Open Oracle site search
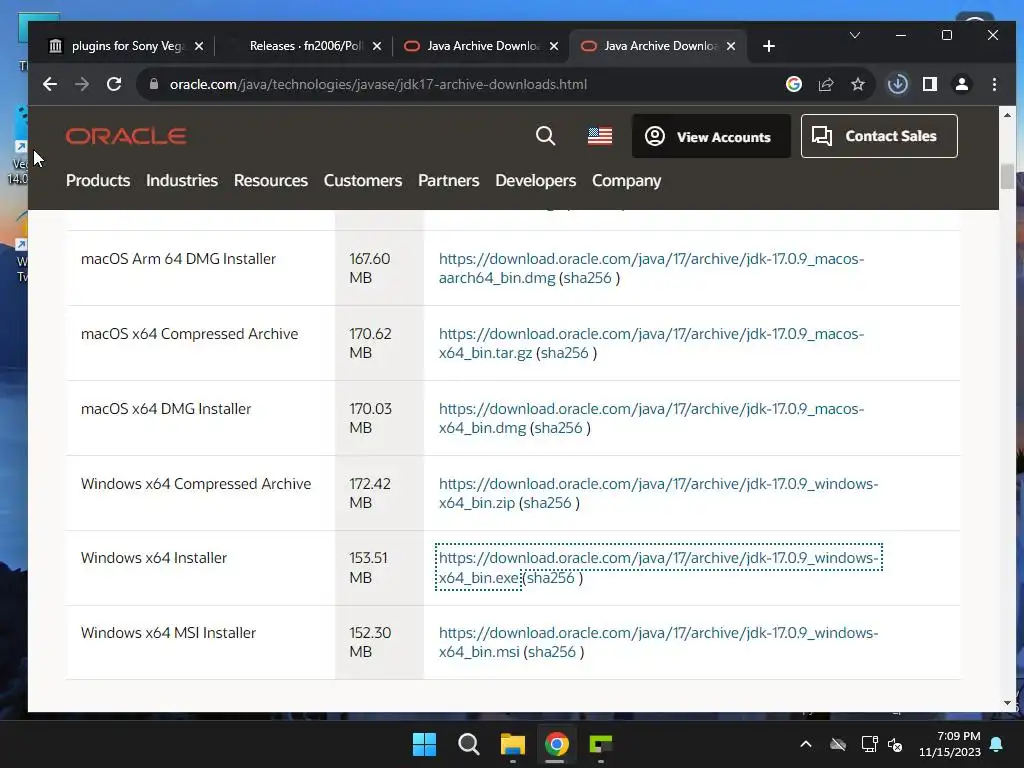The height and width of the screenshot is (768, 1024). tap(545, 136)
